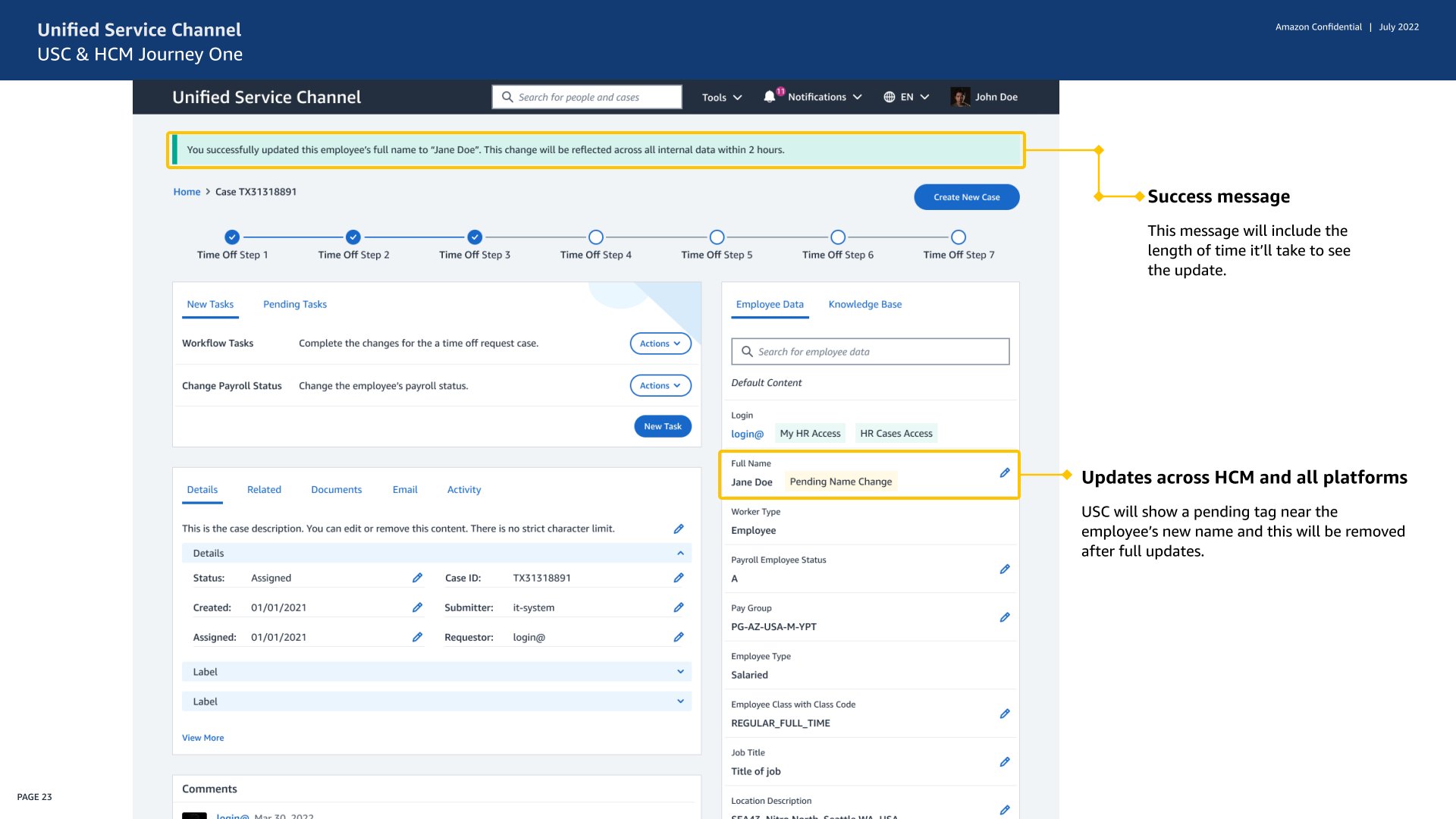Edit Pay Group pencil icon
This screenshot has width=1456, height=819.
(x=1005, y=617)
